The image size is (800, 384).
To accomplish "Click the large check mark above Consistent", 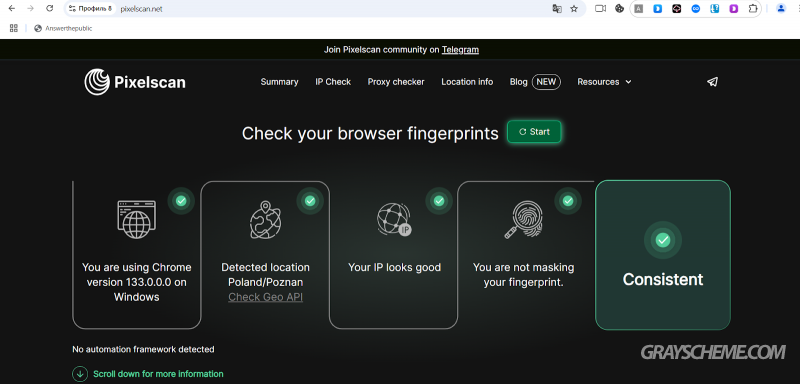I will pyautogui.click(x=663, y=240).
